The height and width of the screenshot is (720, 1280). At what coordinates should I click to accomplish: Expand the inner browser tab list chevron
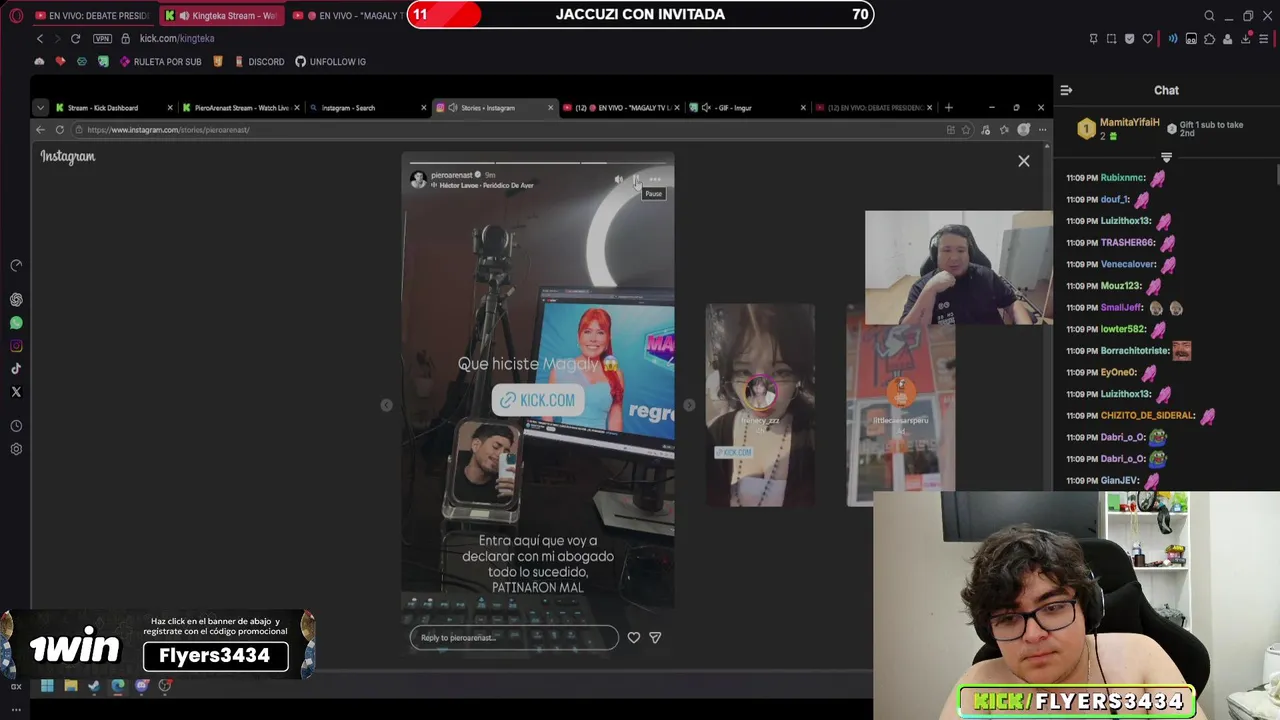tap(40, 107)
